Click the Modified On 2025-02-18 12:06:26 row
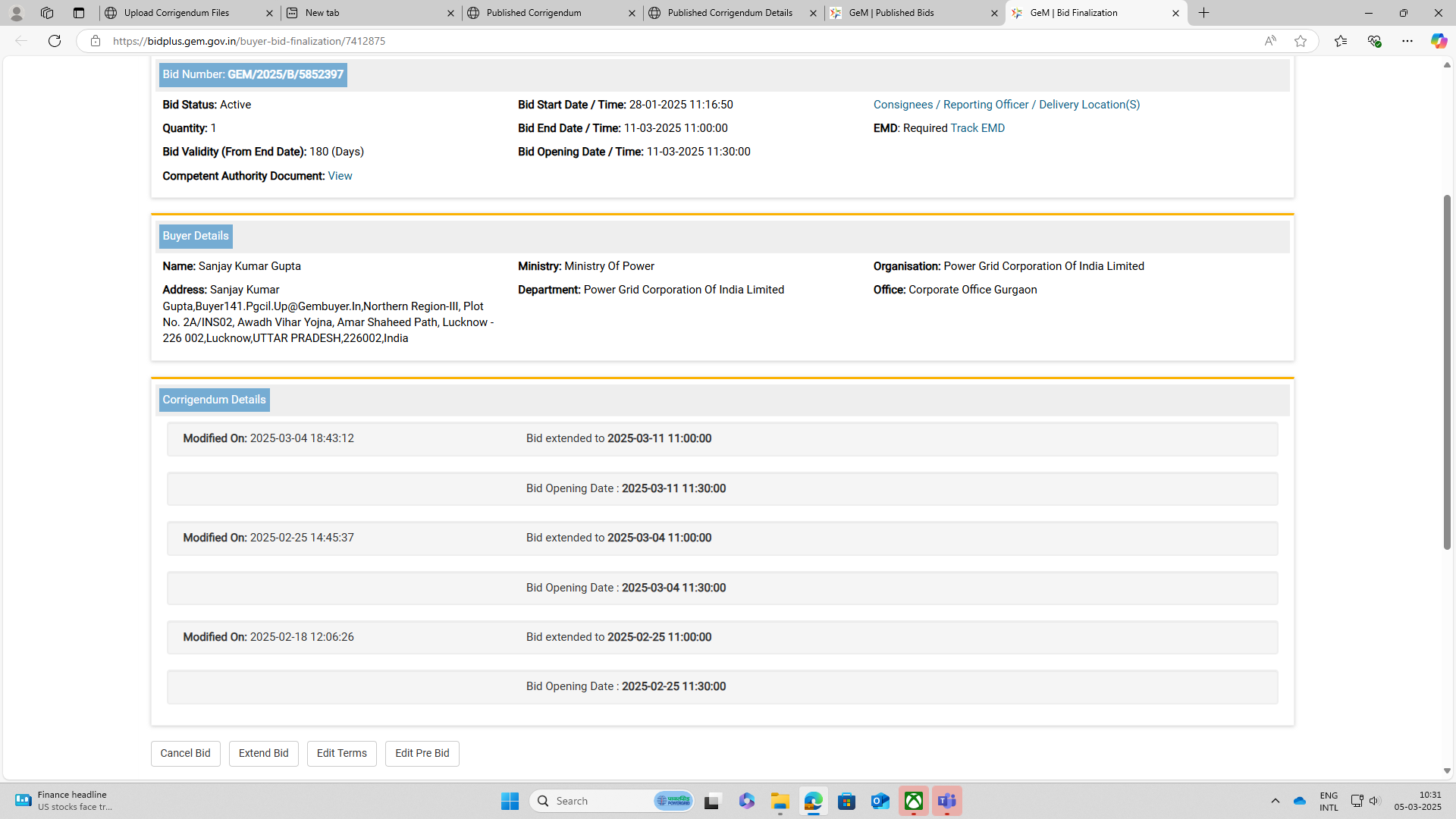This screenshot has height=819, width=1456. tap(722, 637)
